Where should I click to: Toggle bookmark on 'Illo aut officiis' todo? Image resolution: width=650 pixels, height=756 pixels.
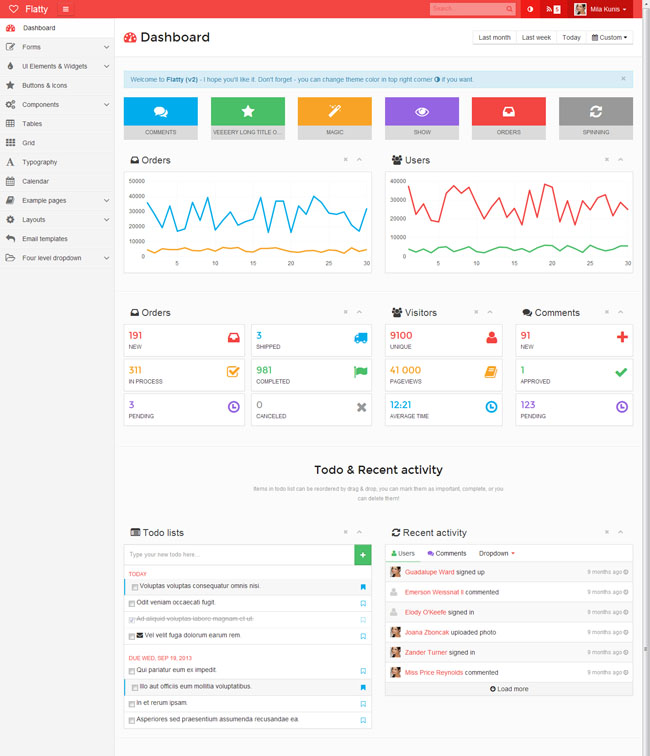(x=363, y=687)
